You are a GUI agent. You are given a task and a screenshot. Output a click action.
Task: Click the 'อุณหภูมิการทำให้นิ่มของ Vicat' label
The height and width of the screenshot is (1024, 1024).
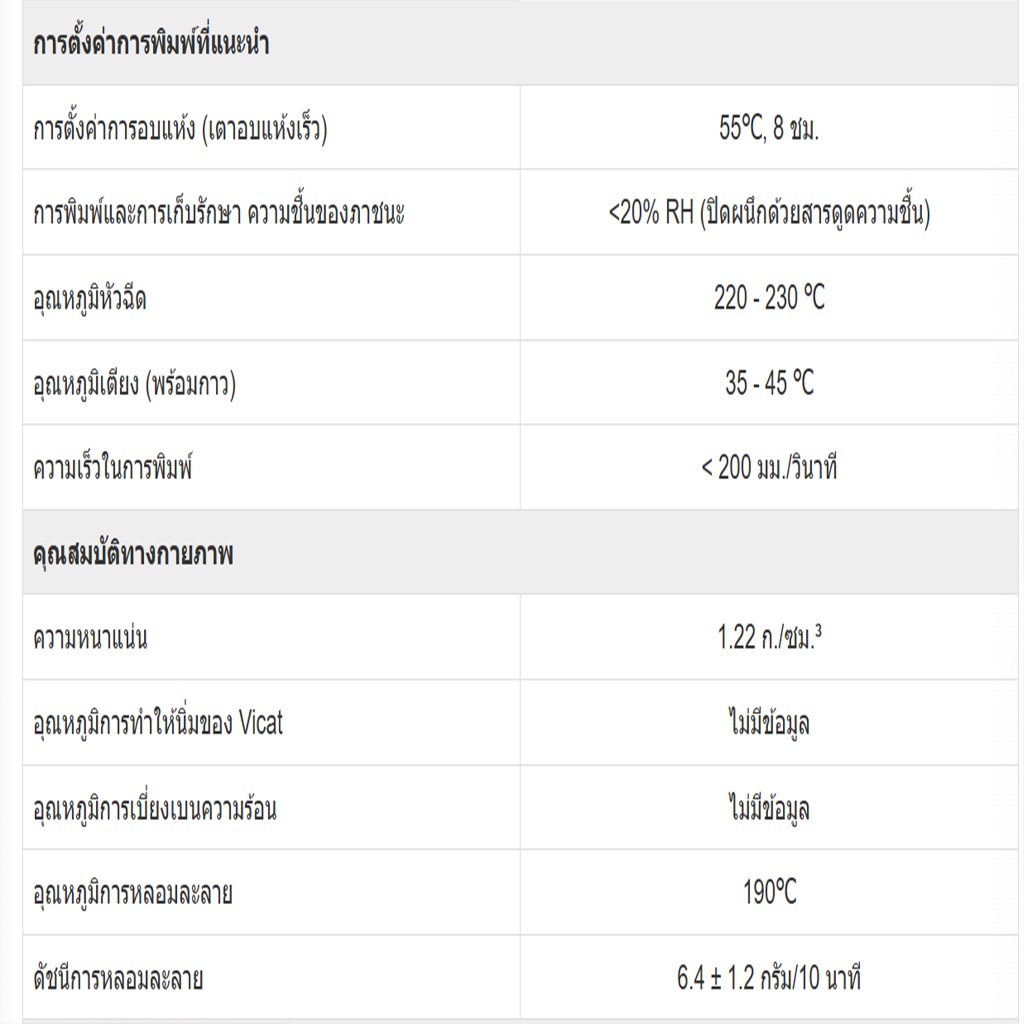pos(158,723)
